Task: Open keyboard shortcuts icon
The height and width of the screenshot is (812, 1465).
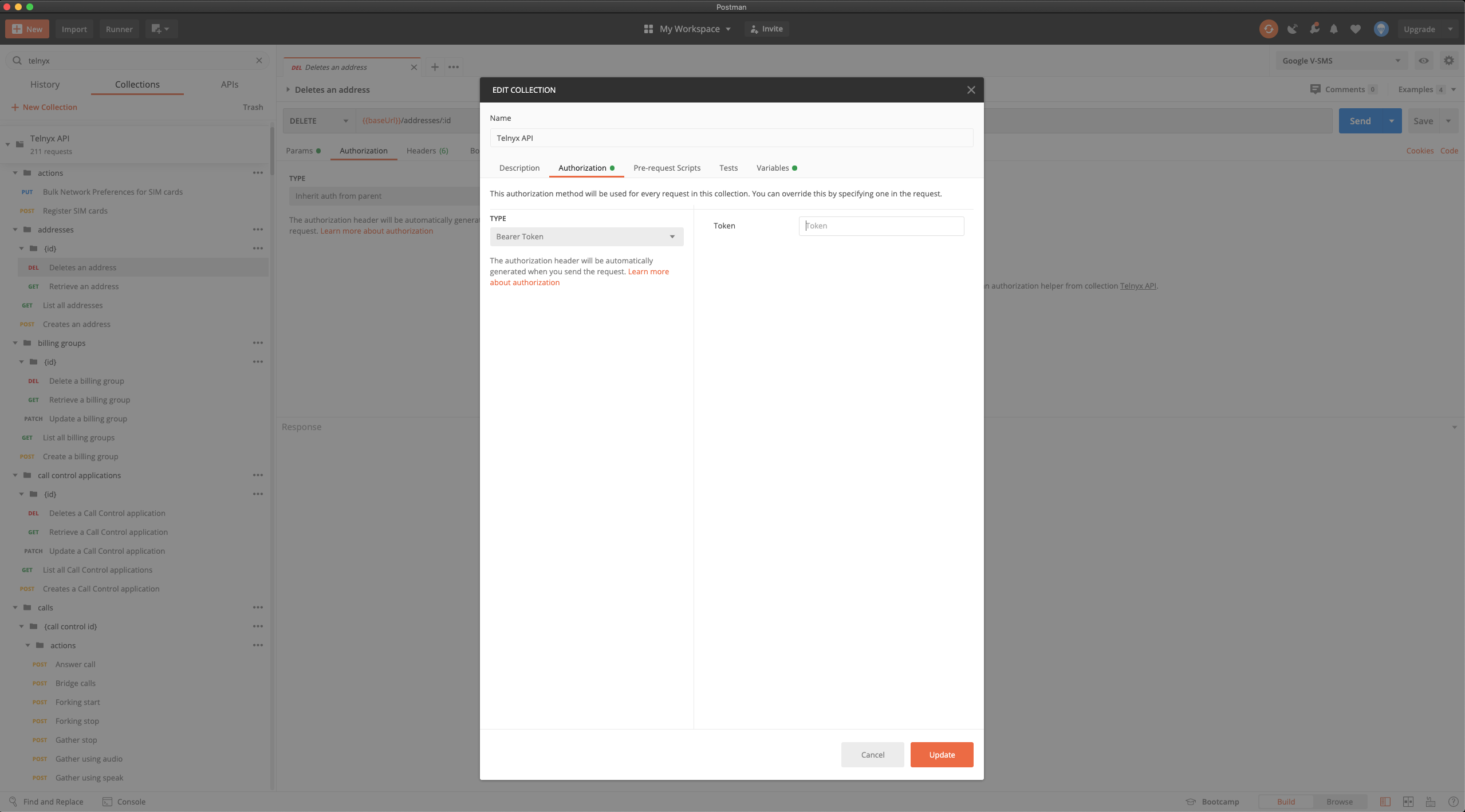Action: point(1431,802)
